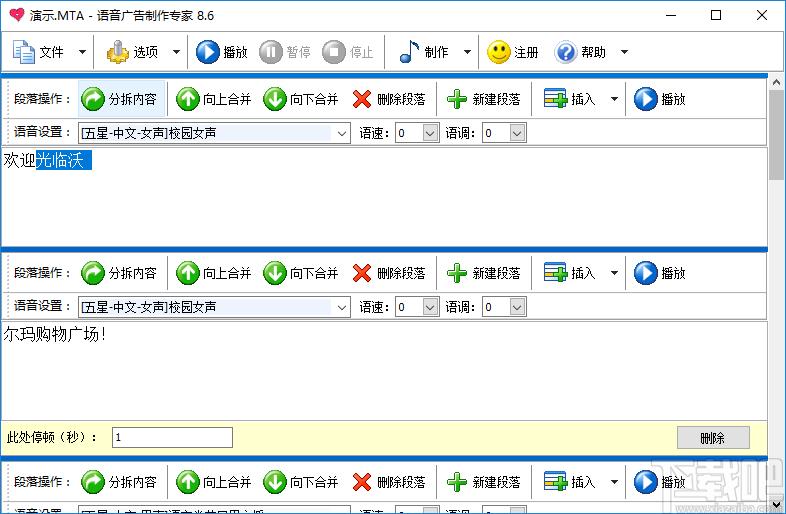Click 向上合并 in the third paragraph

pos(214,482)
